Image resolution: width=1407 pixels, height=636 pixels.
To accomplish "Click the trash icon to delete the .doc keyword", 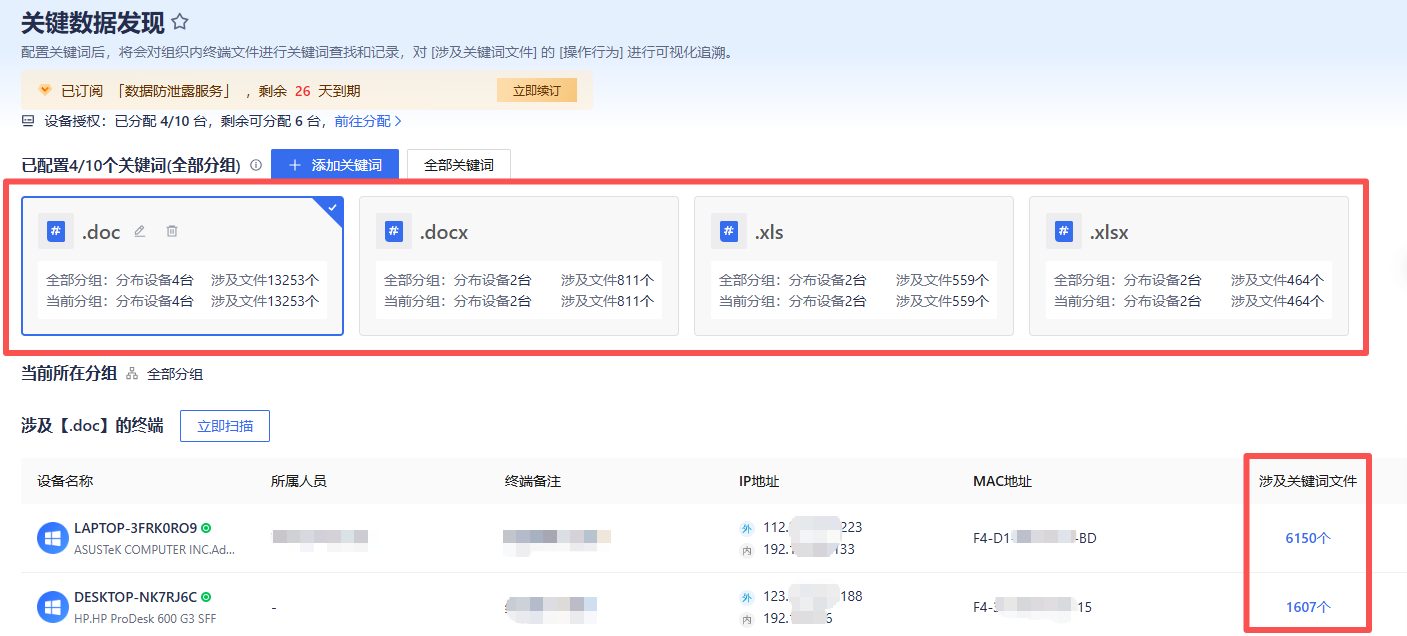I will pos(172,231).
